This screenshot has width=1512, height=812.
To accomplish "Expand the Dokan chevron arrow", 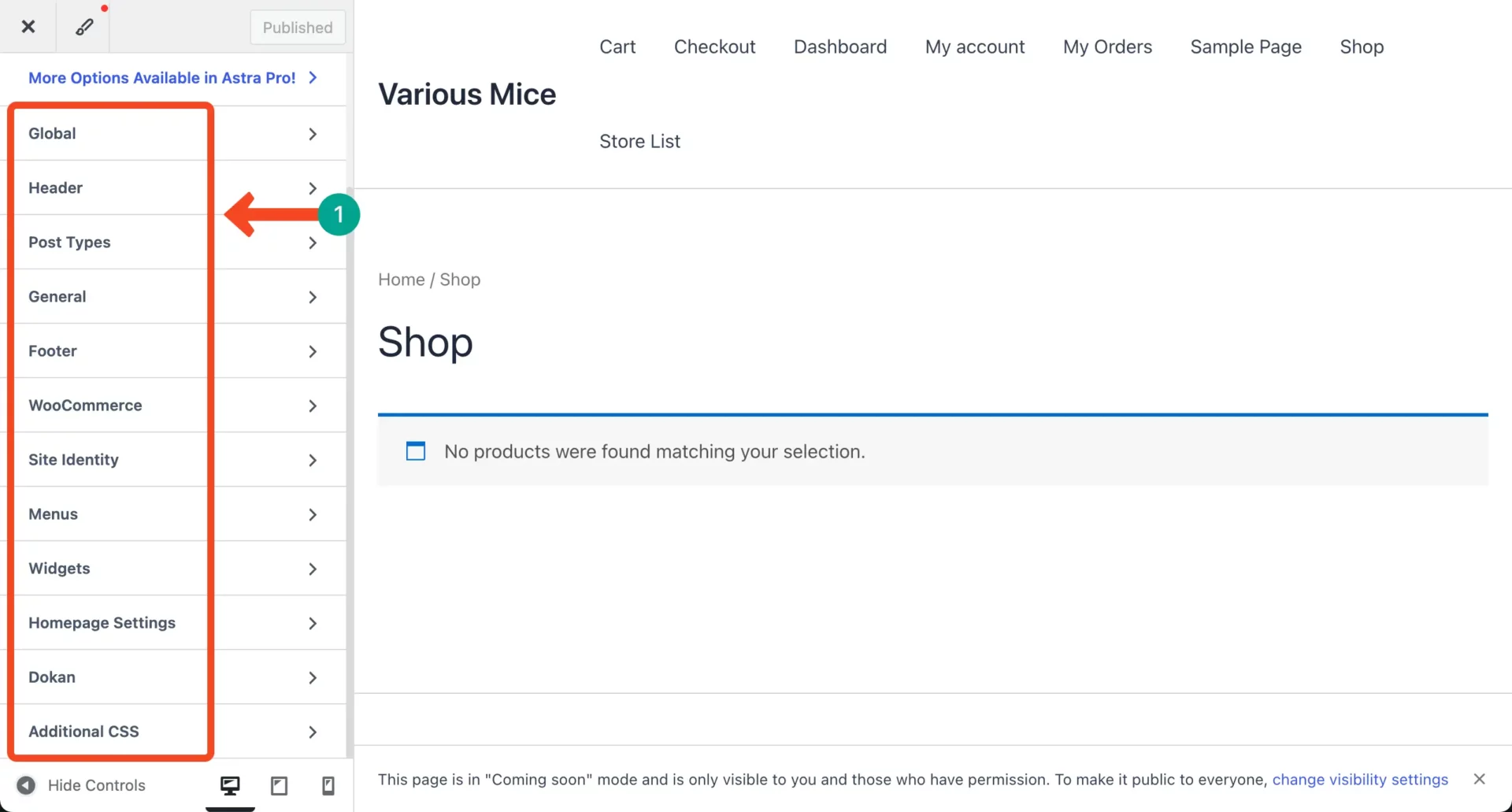I will pos(313,677).
